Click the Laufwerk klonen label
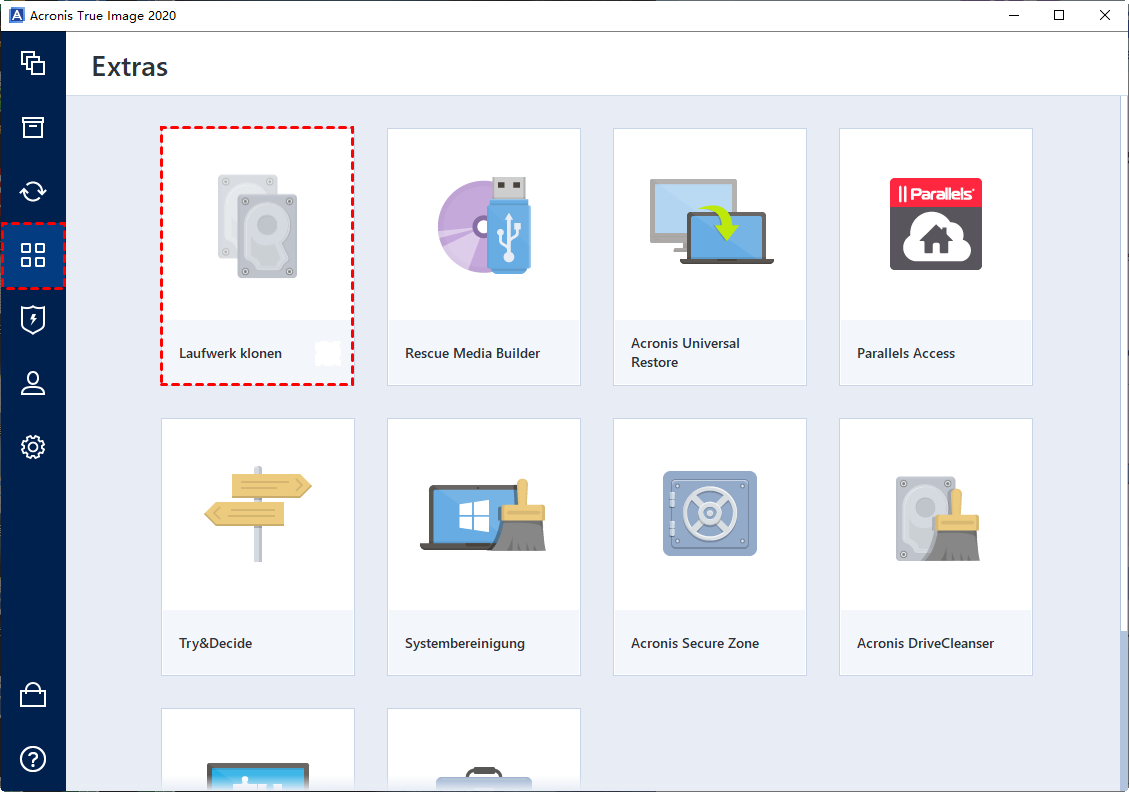 pos(230,354)
